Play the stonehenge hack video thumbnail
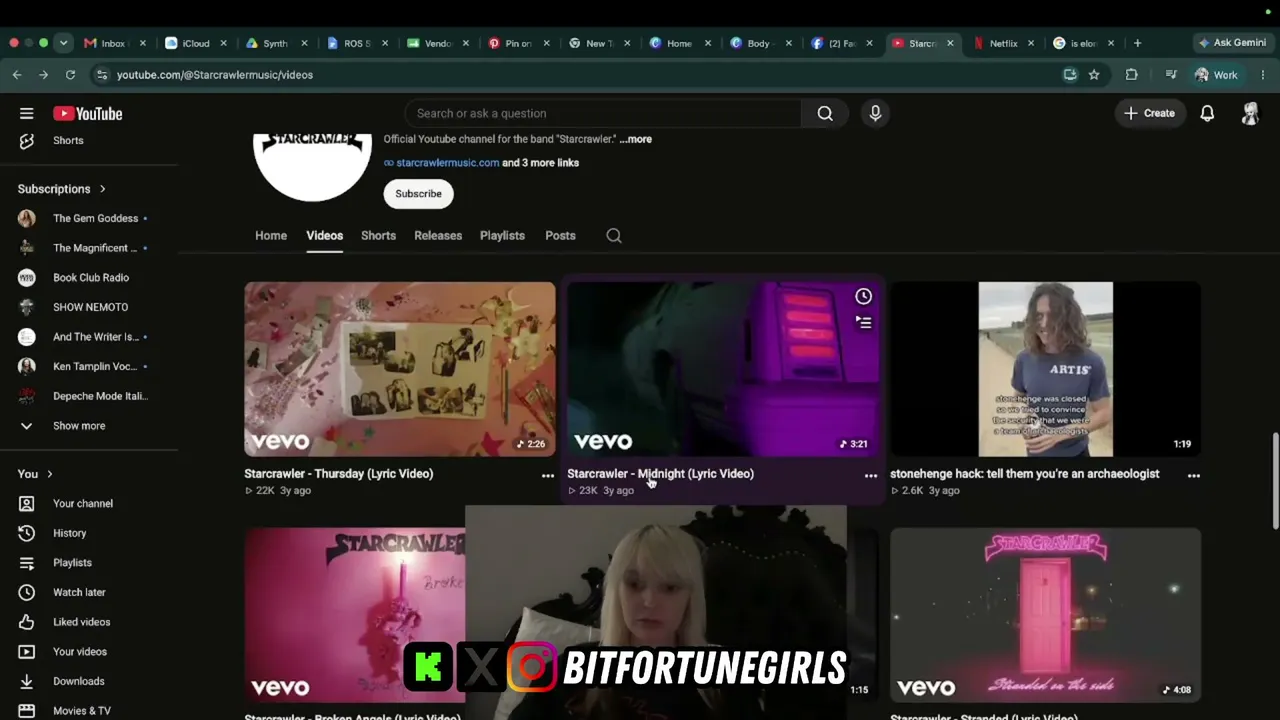 [1045, 369]
